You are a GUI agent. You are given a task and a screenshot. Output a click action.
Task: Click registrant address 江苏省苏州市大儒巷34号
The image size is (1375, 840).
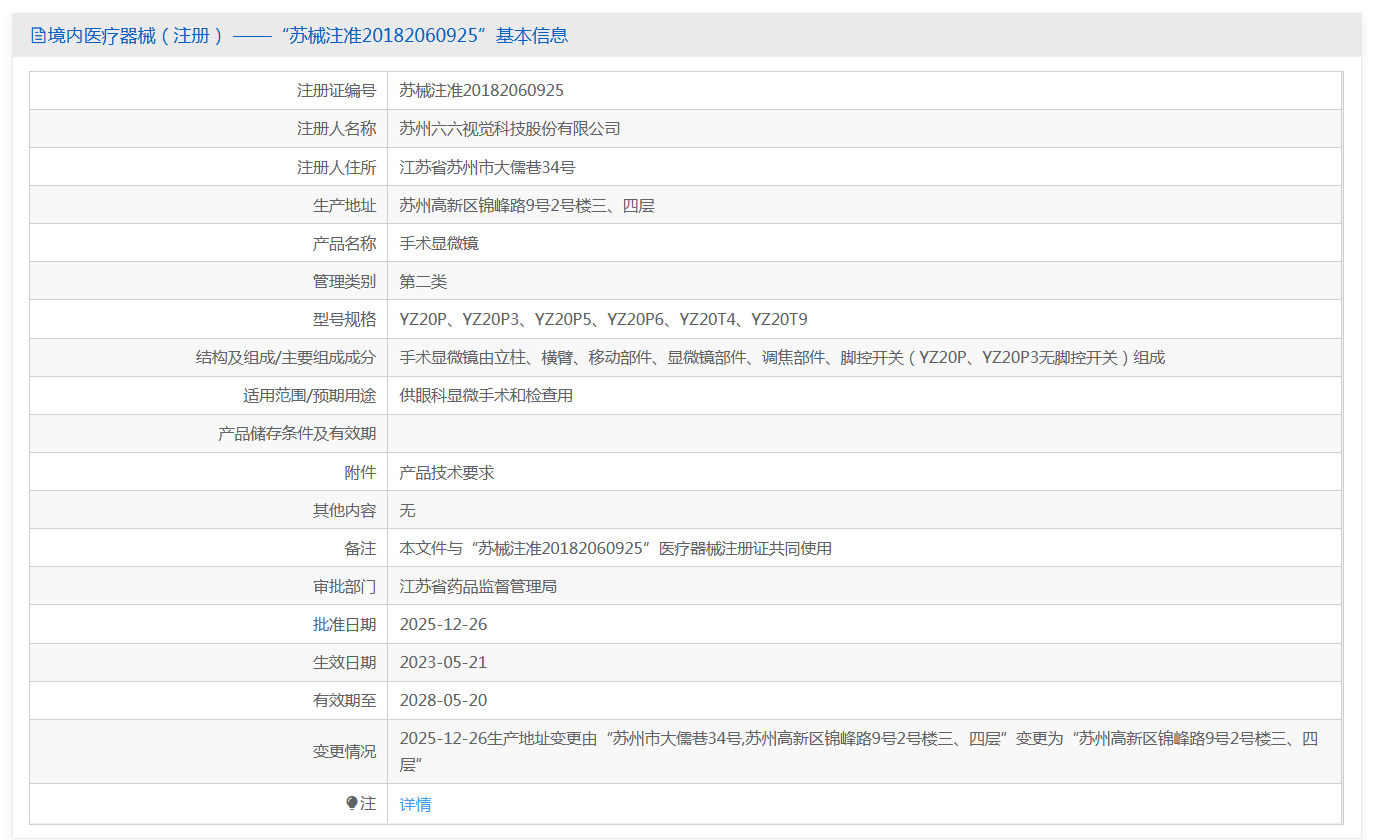tap(487, 166)
